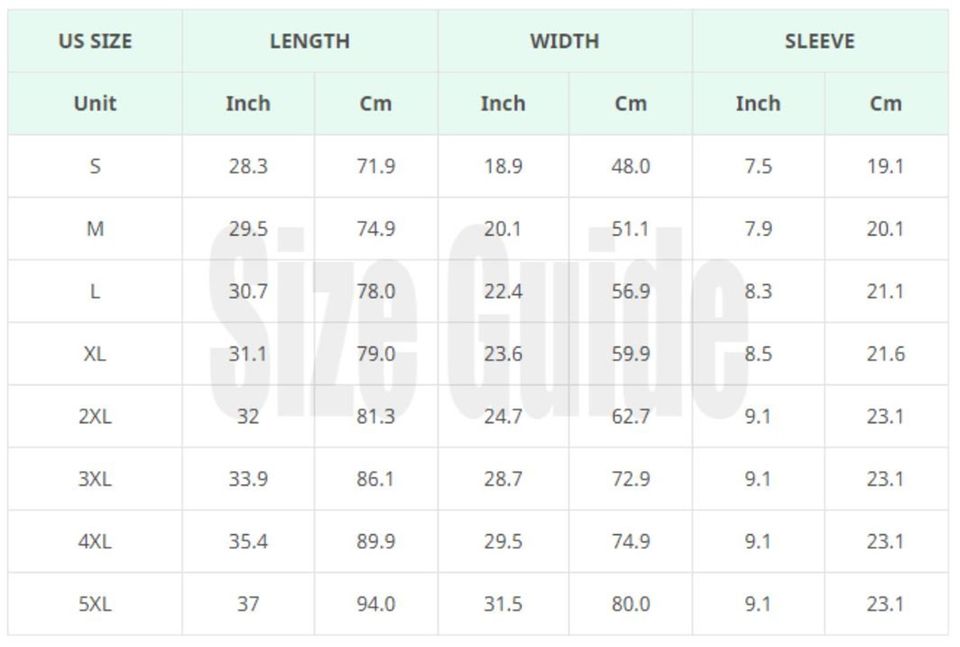The image size is (960, 647).
Task: Click the M size row label
Action: tap(95, 229)
